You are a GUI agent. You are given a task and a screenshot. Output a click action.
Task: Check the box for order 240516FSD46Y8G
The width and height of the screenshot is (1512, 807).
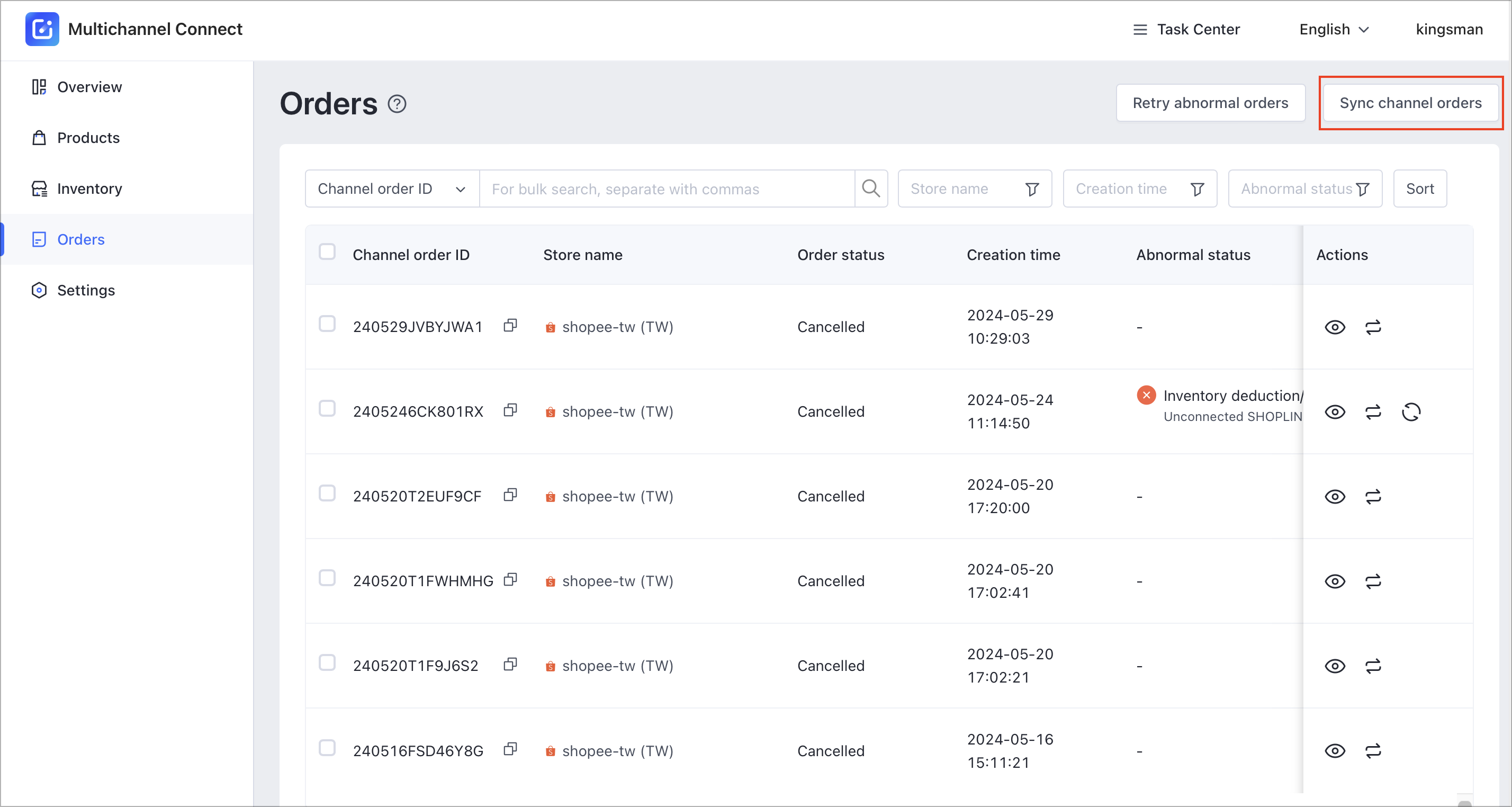click(327, 748)
